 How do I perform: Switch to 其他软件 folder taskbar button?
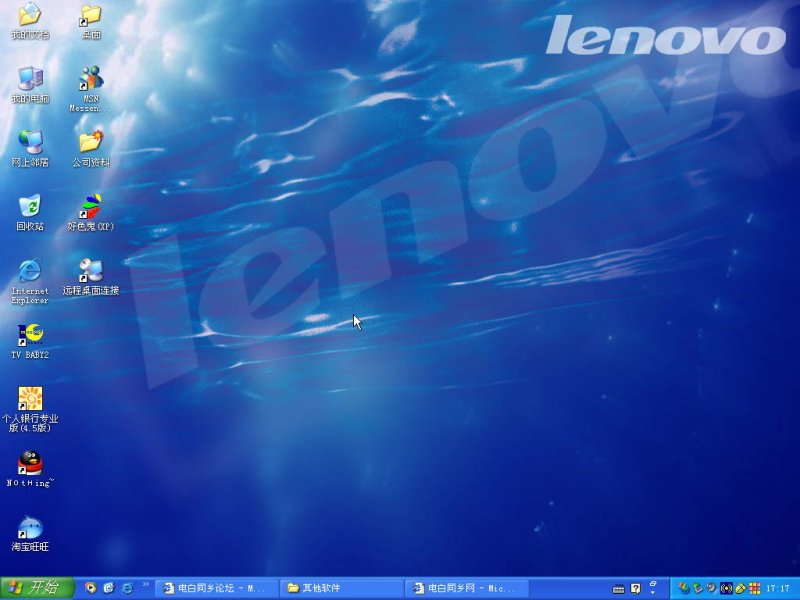(341, 588)
